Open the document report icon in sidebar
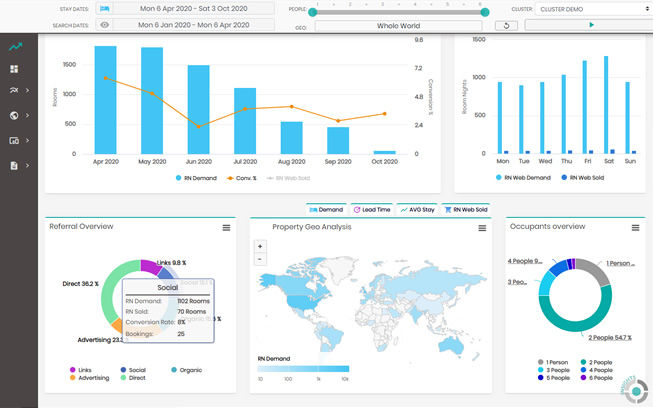 pos(14,166)
